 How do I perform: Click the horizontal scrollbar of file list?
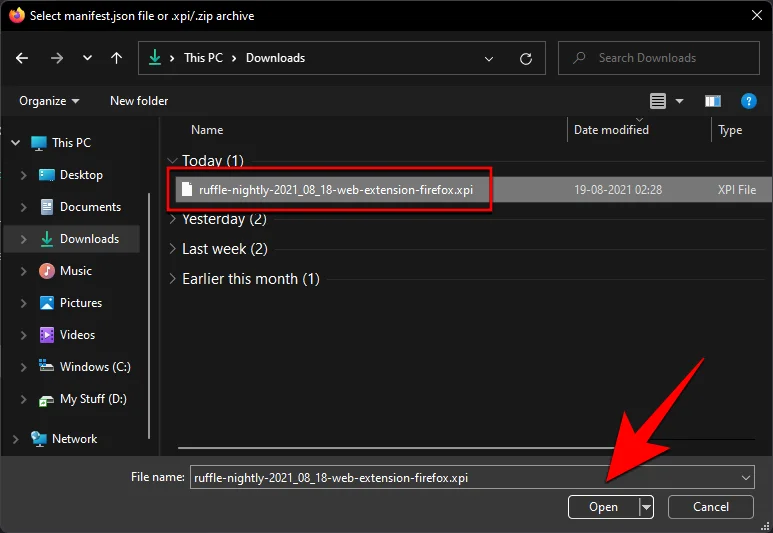pos(394,448)
